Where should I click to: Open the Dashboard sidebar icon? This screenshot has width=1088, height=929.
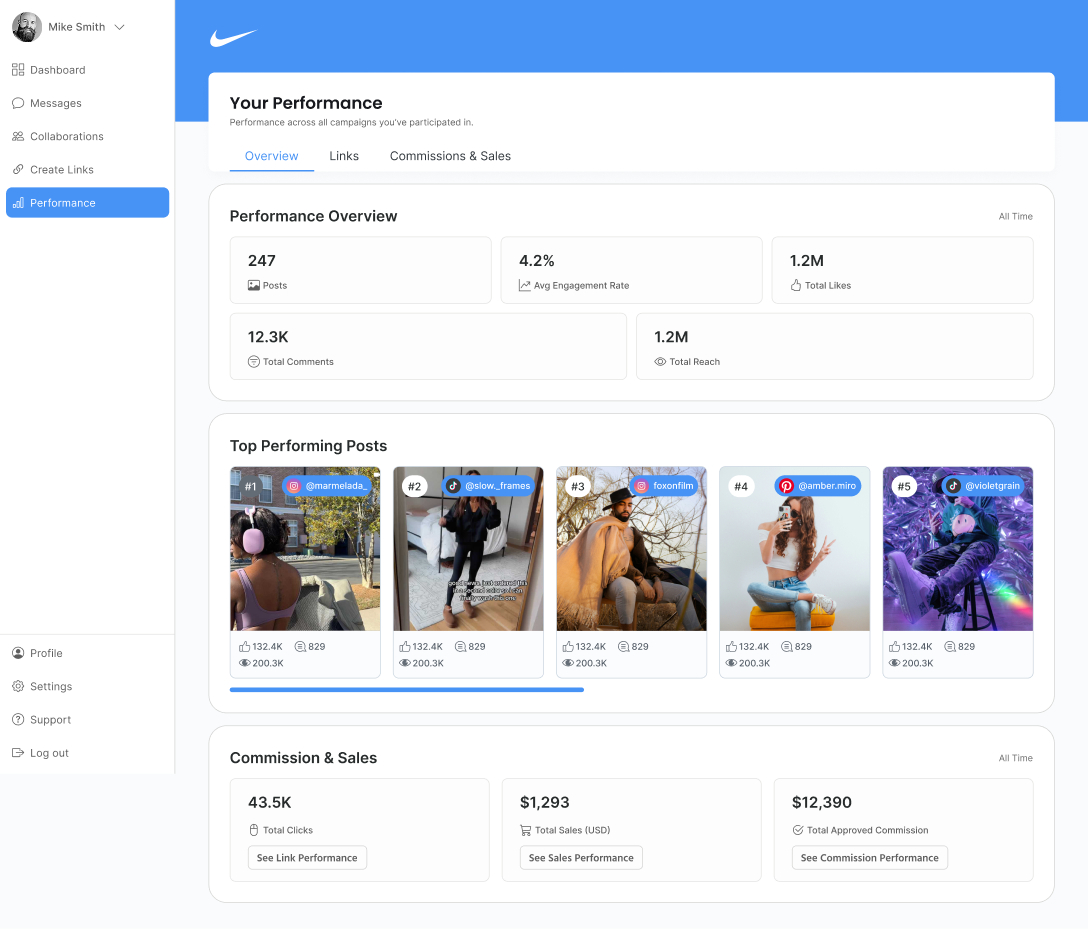pos(17,69)
